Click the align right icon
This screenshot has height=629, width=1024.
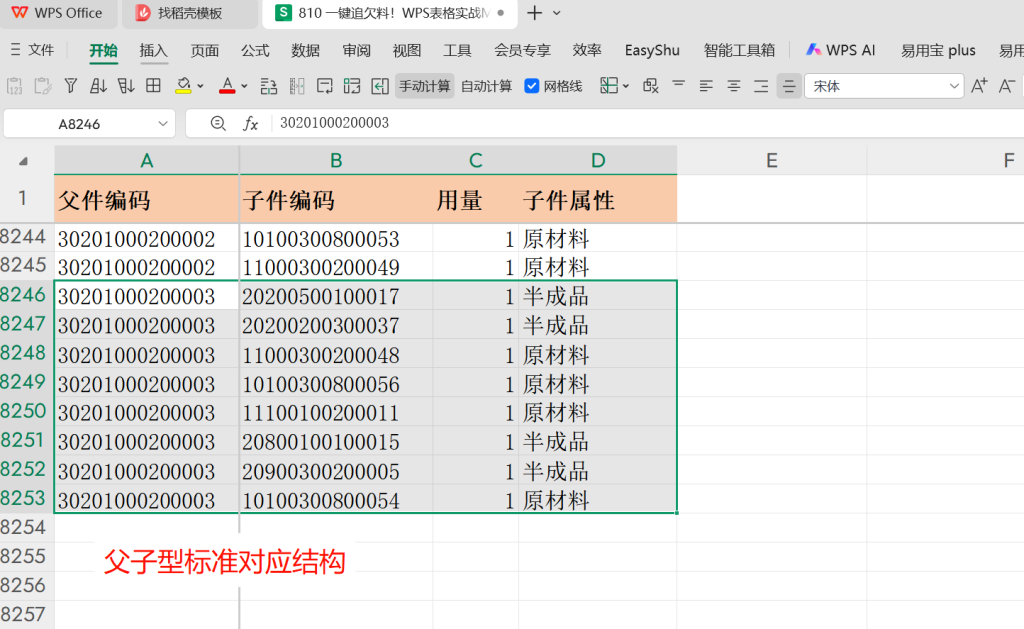[x=761, y=86]
